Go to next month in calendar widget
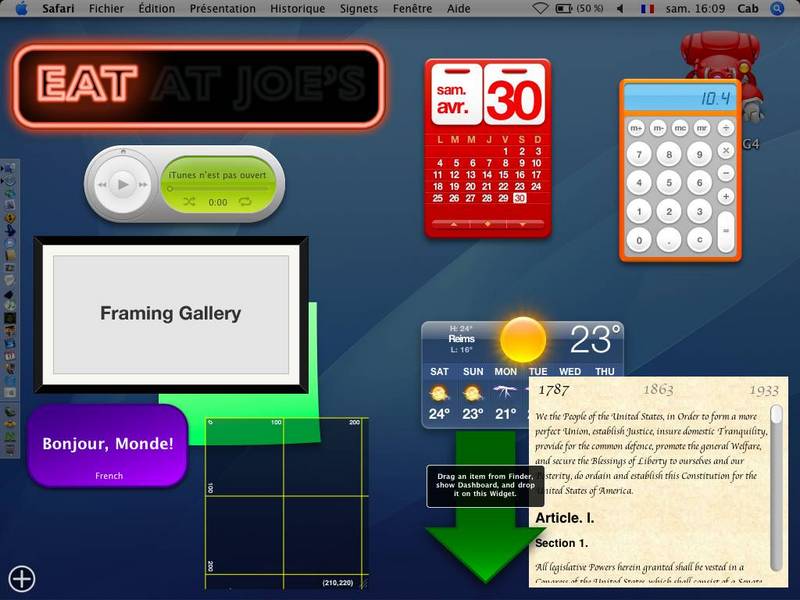Screen dimensions: 800x600 coord(522,224)
